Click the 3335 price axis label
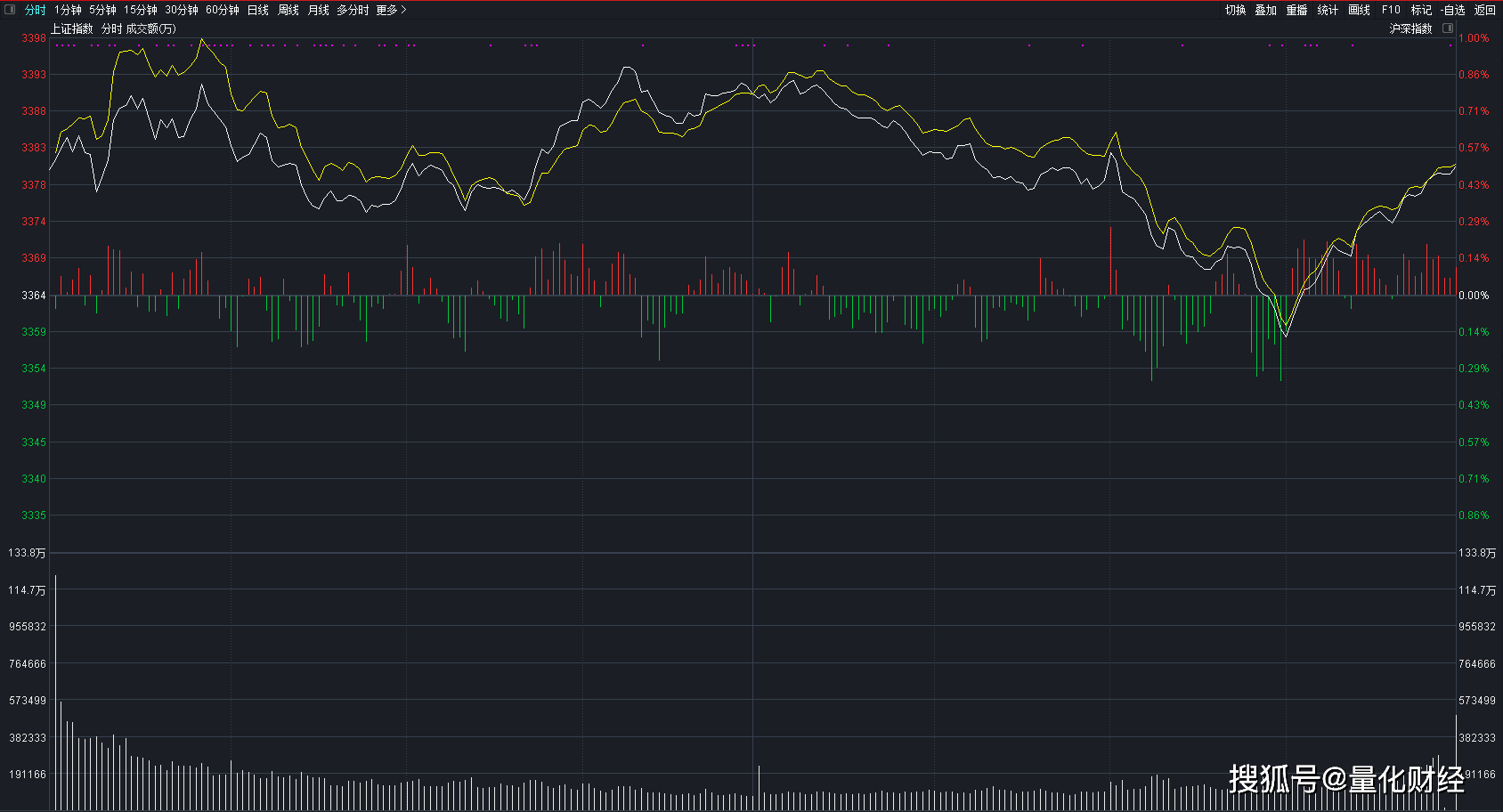1503x812 pixels. tap(34, 516)
